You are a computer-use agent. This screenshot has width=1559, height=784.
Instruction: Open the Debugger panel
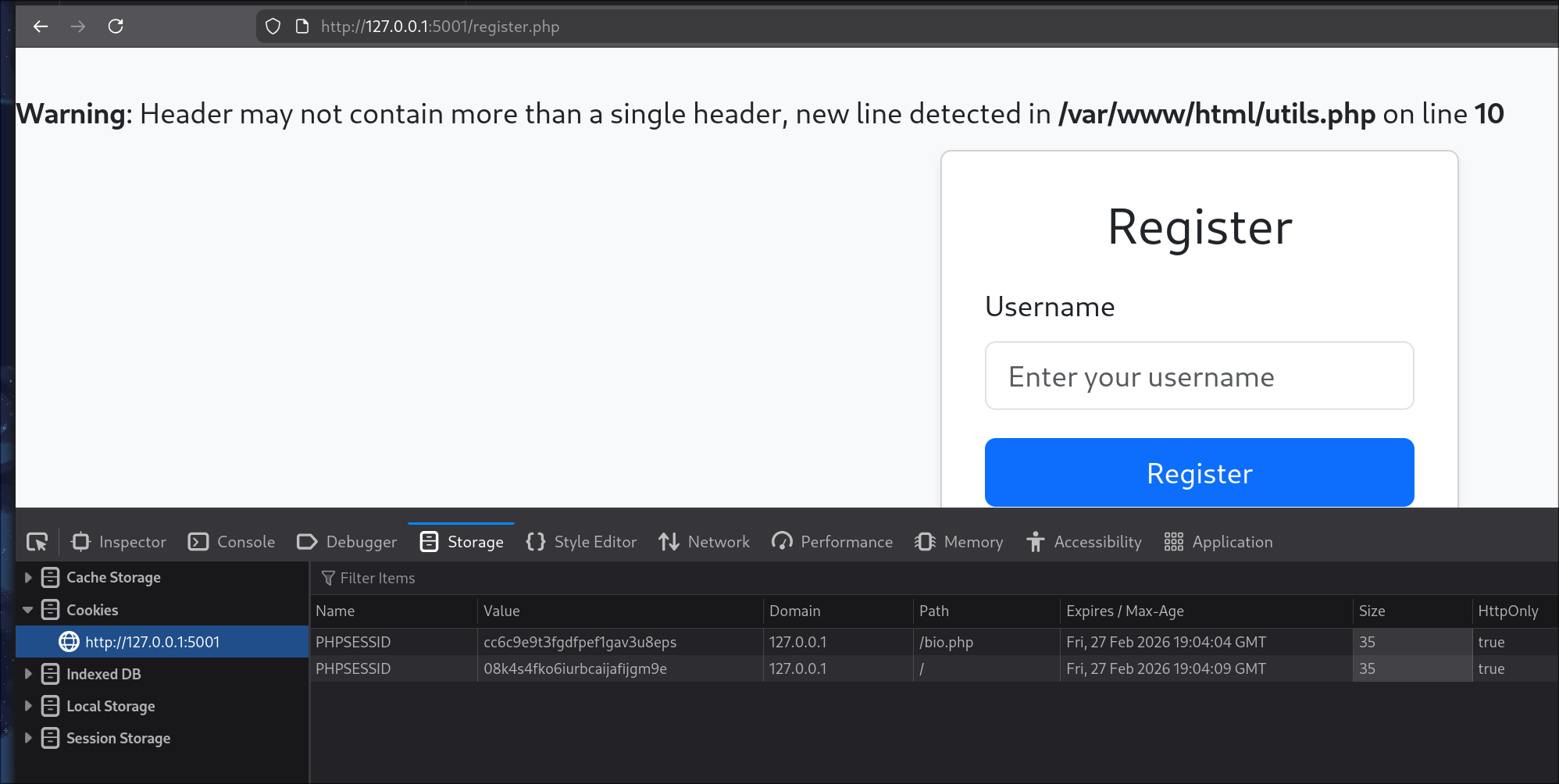(347, 542)
